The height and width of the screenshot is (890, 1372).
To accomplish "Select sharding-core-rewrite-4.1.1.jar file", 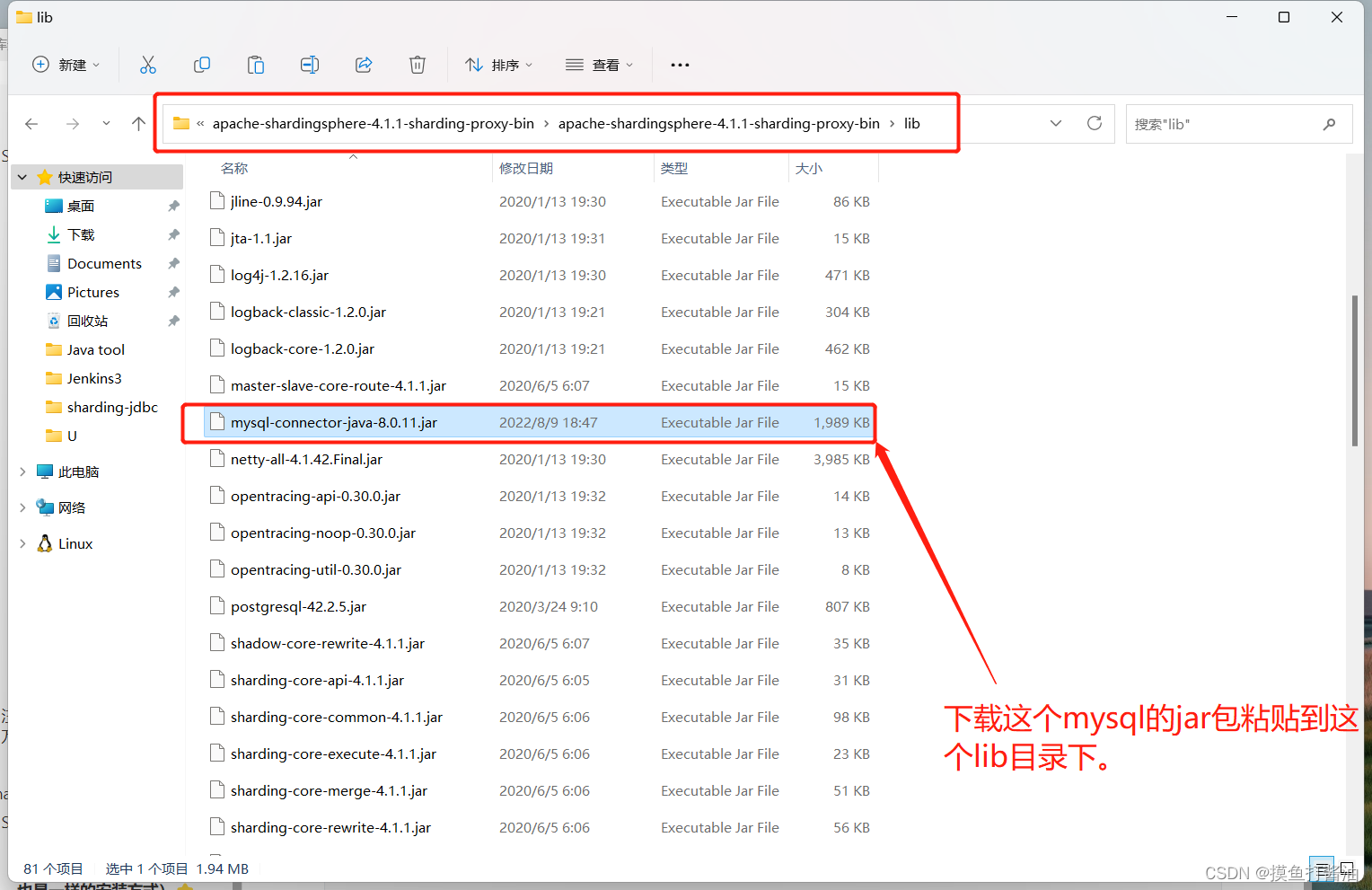I will (539, 827).
